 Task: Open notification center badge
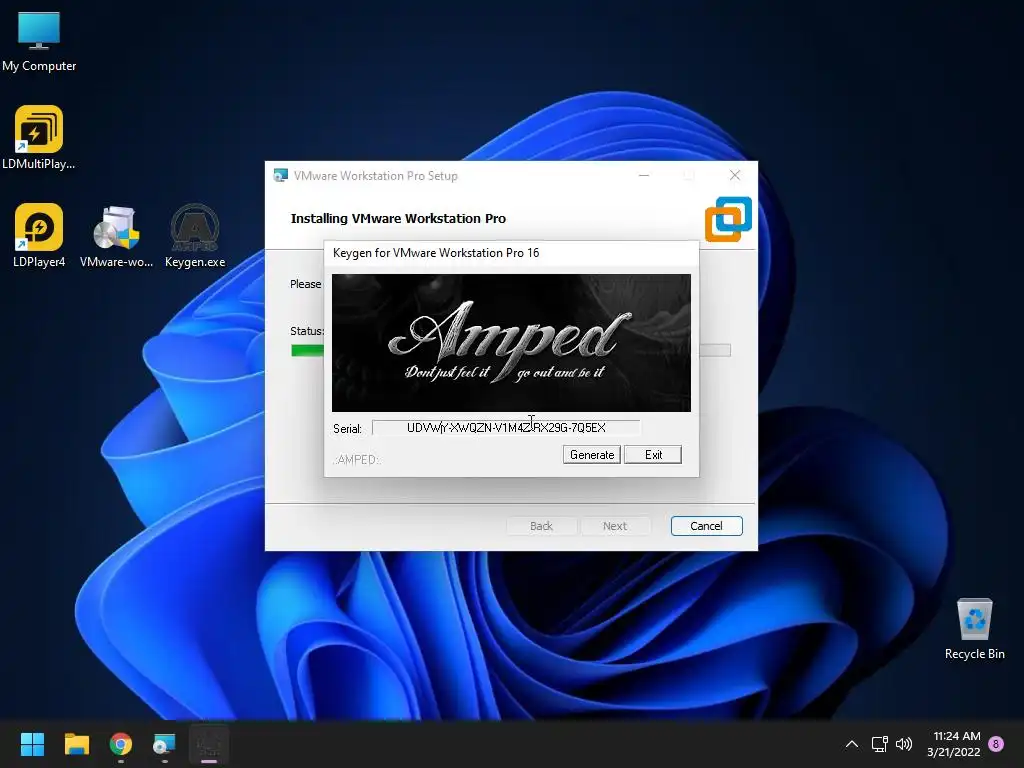[x=996, y=744]
